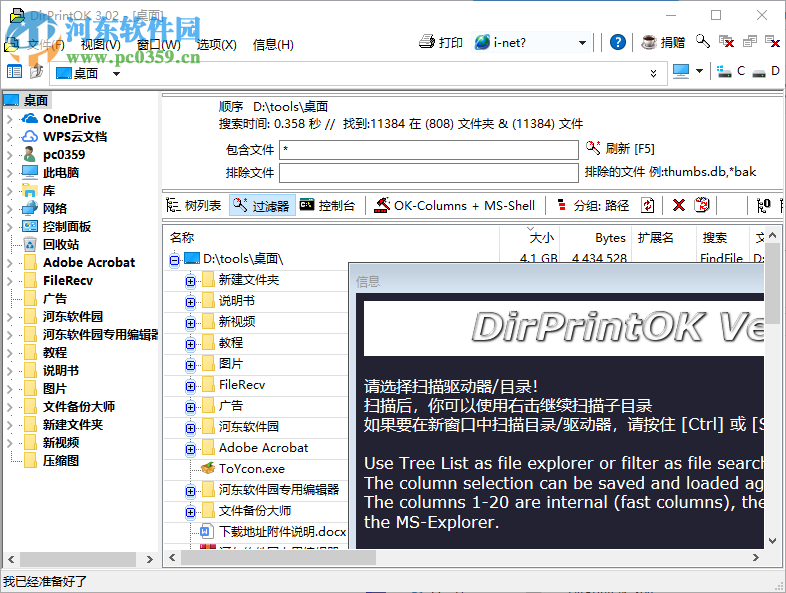This screenshot has height=593, width=786.
Task: Click the monitor icon next to drive list
Action: (x=681, y=71)
